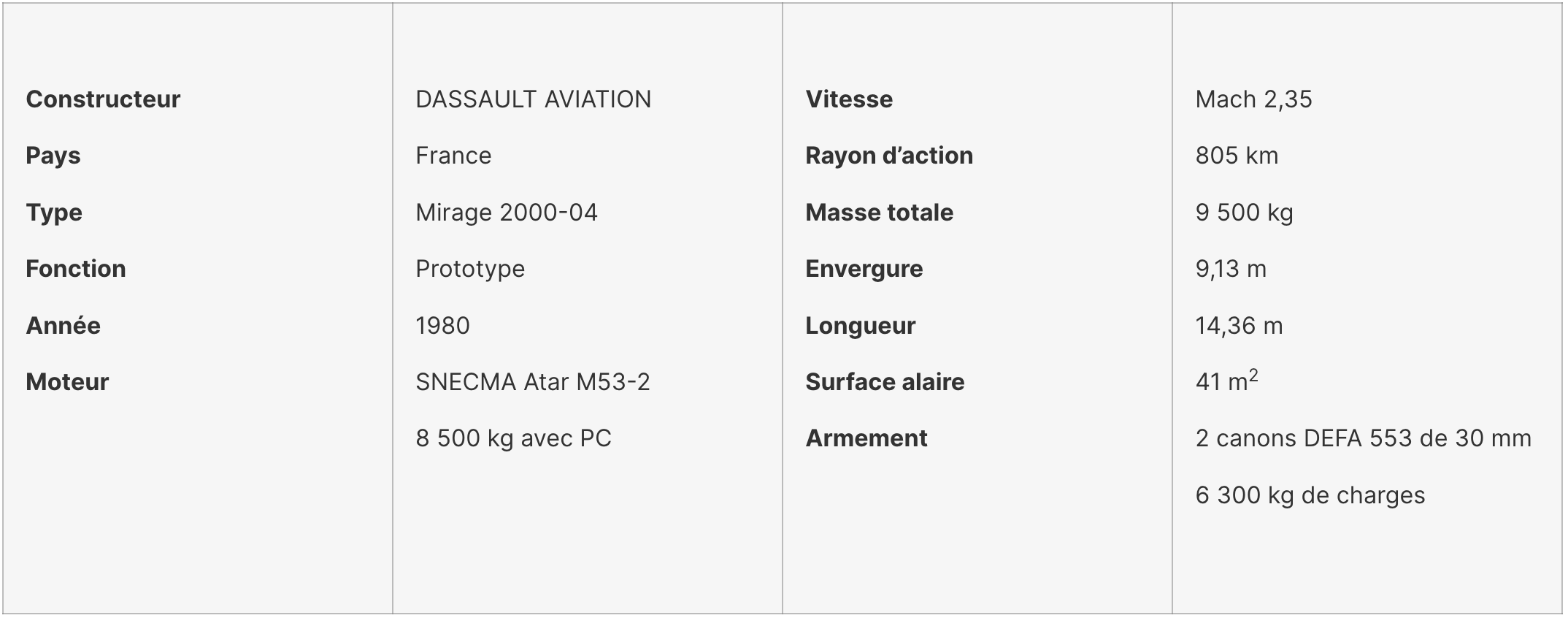Click the Masse totale label
This screenshot has width=1568, height=618.
click(880, 213)
